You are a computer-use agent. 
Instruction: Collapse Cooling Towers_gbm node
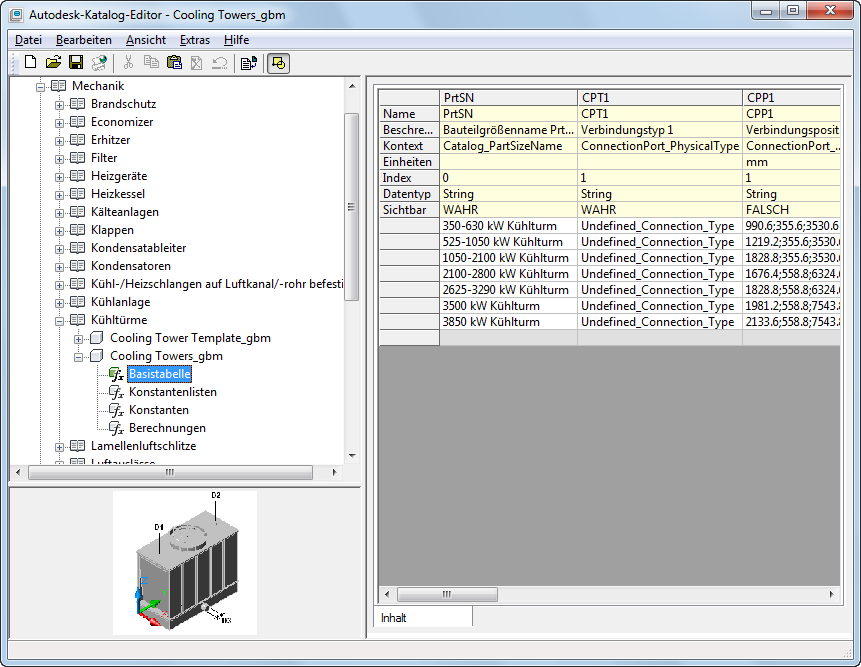(79, 357)
